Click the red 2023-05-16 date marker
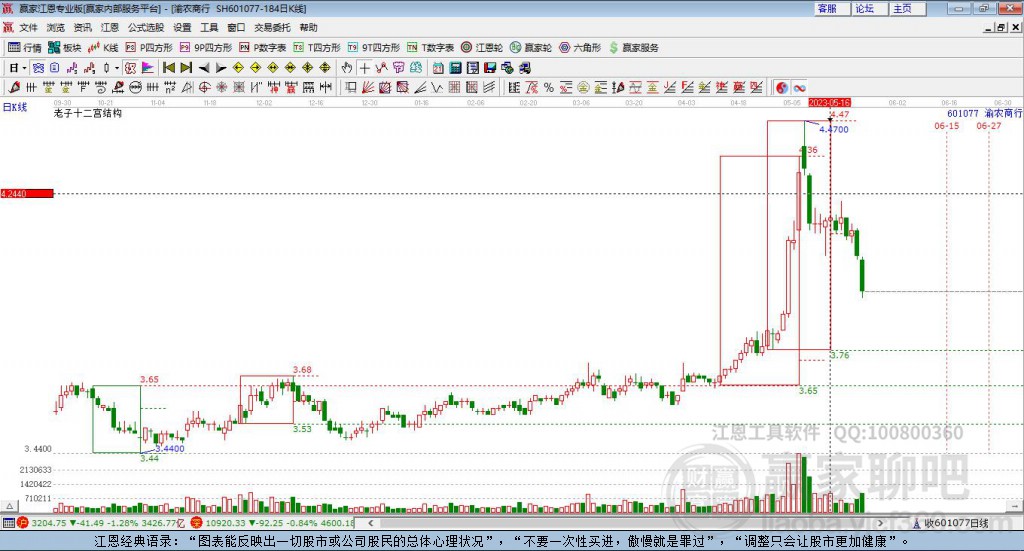The image size is (1024, 551). point(829,102)
